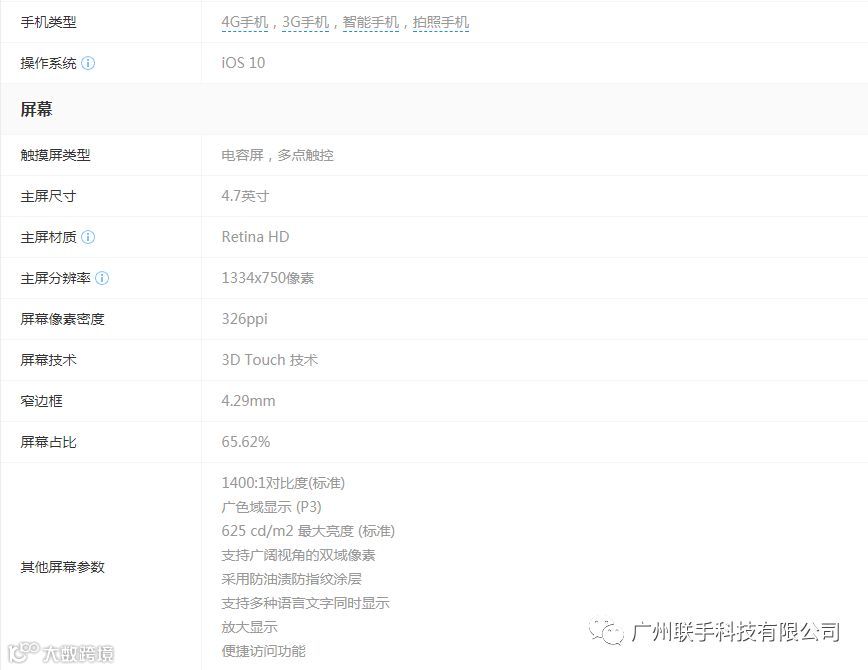
Task: Select the 65.62% value
Action: click(246, 442)
